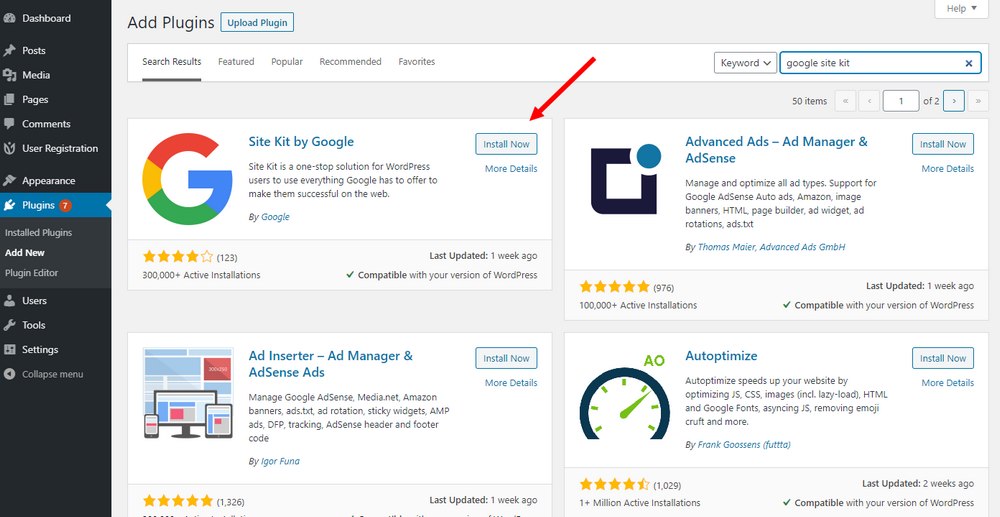1000x517 pixels.
Task: Click the Igor Funa author link
Action: click(x=280, y=461)
